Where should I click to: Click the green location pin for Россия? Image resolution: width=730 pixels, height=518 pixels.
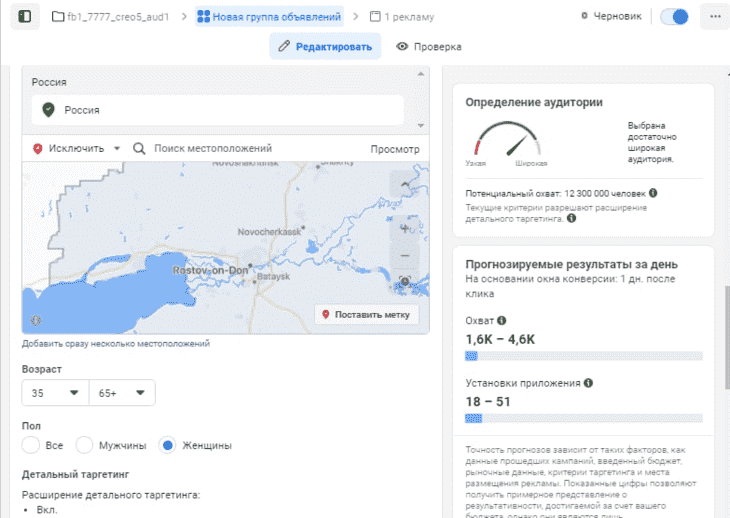click(x=48, y=110)
